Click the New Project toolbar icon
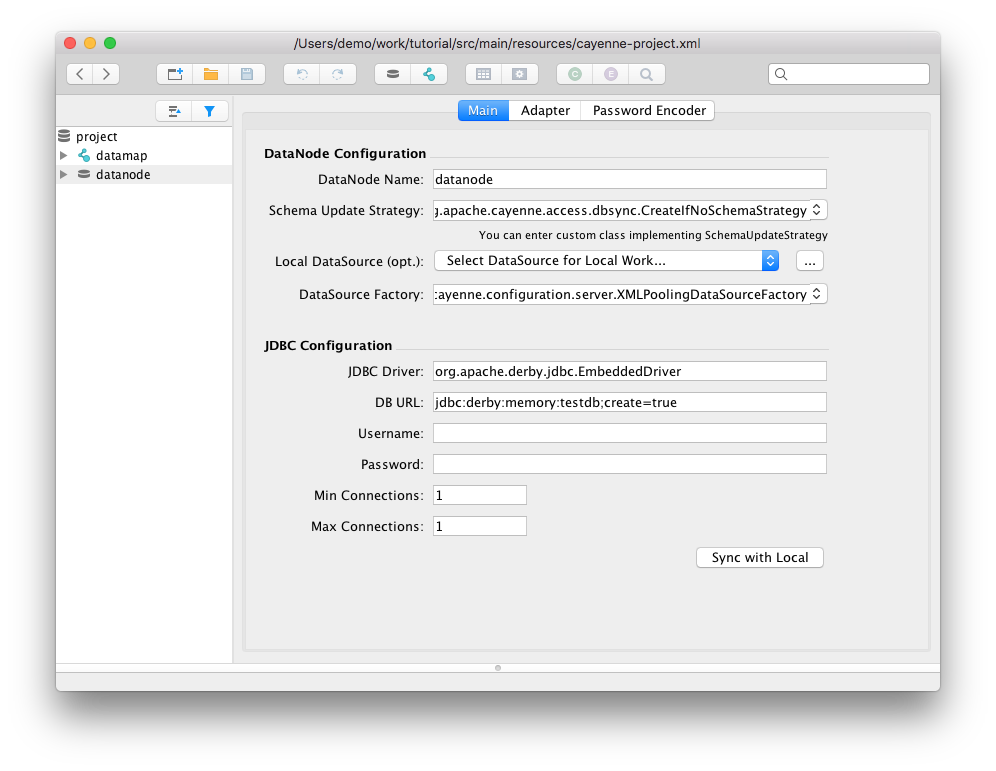The image size is (996, 771). (x=175, y=74)
